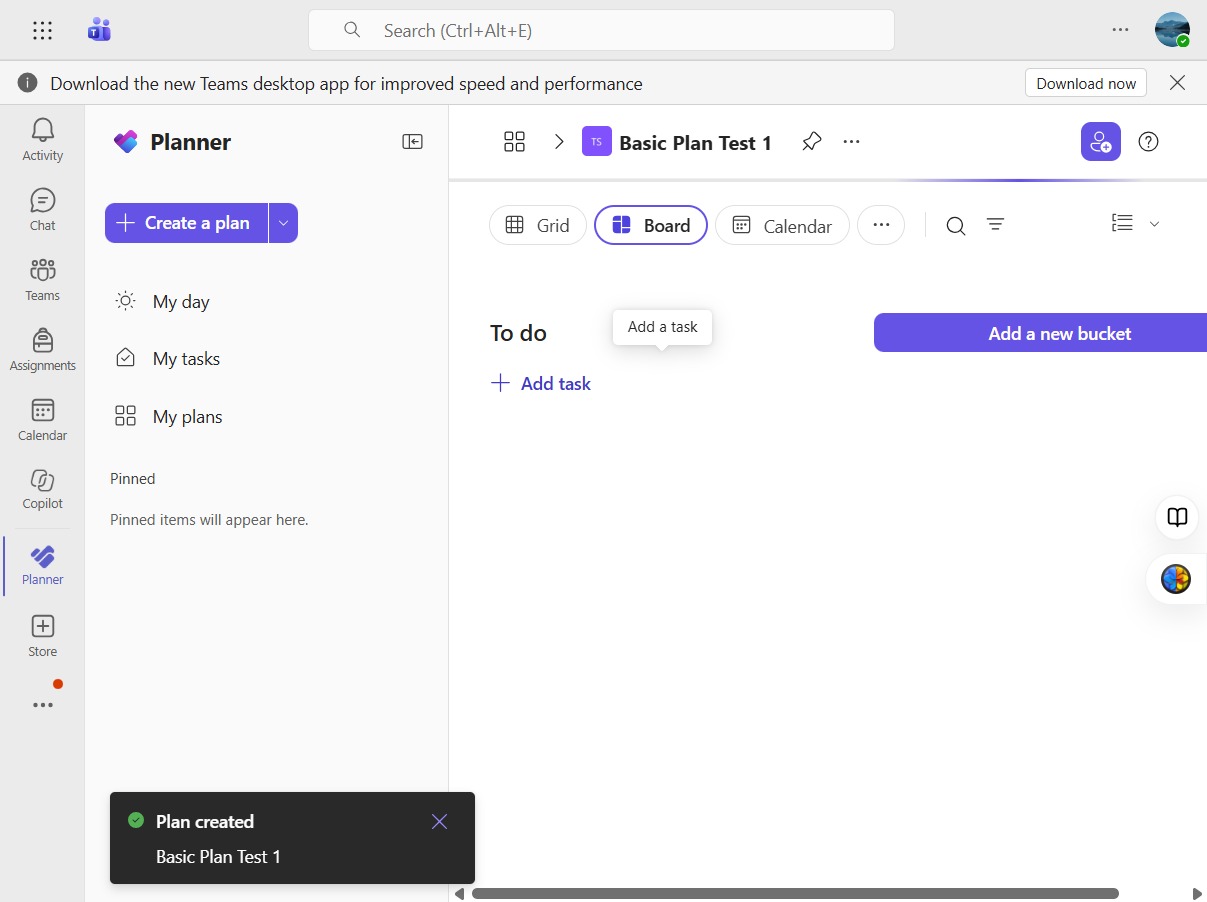Open profile avatar menu
This screenshot has width=1207, height=902.
point(1172,30)
